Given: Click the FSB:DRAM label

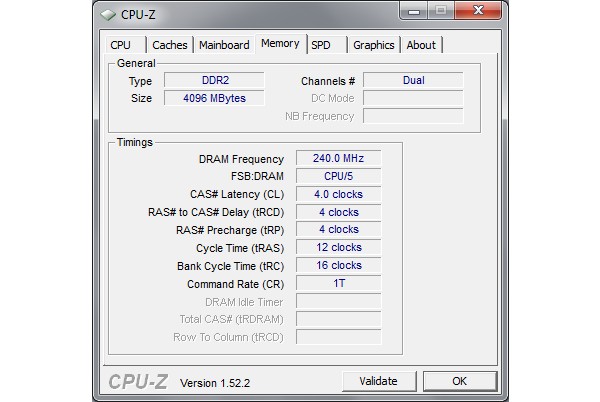Looking at the screenshot, I should (257, 176).
